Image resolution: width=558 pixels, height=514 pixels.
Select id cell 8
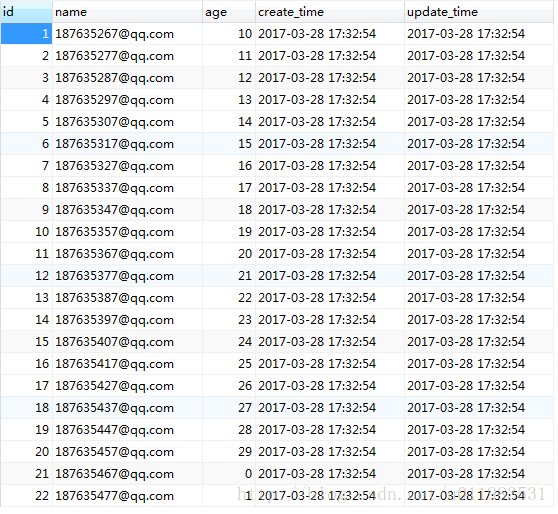pos(26,188)
